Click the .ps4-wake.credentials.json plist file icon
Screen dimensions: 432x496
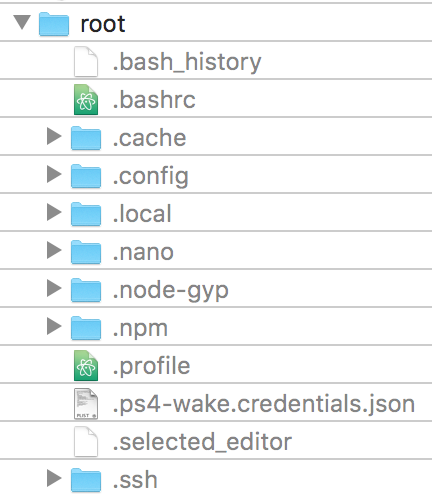pyautogui.click(x=86, y=404)
